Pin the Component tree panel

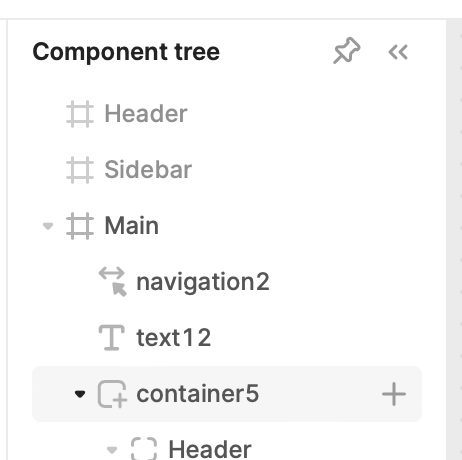(347, 51)
